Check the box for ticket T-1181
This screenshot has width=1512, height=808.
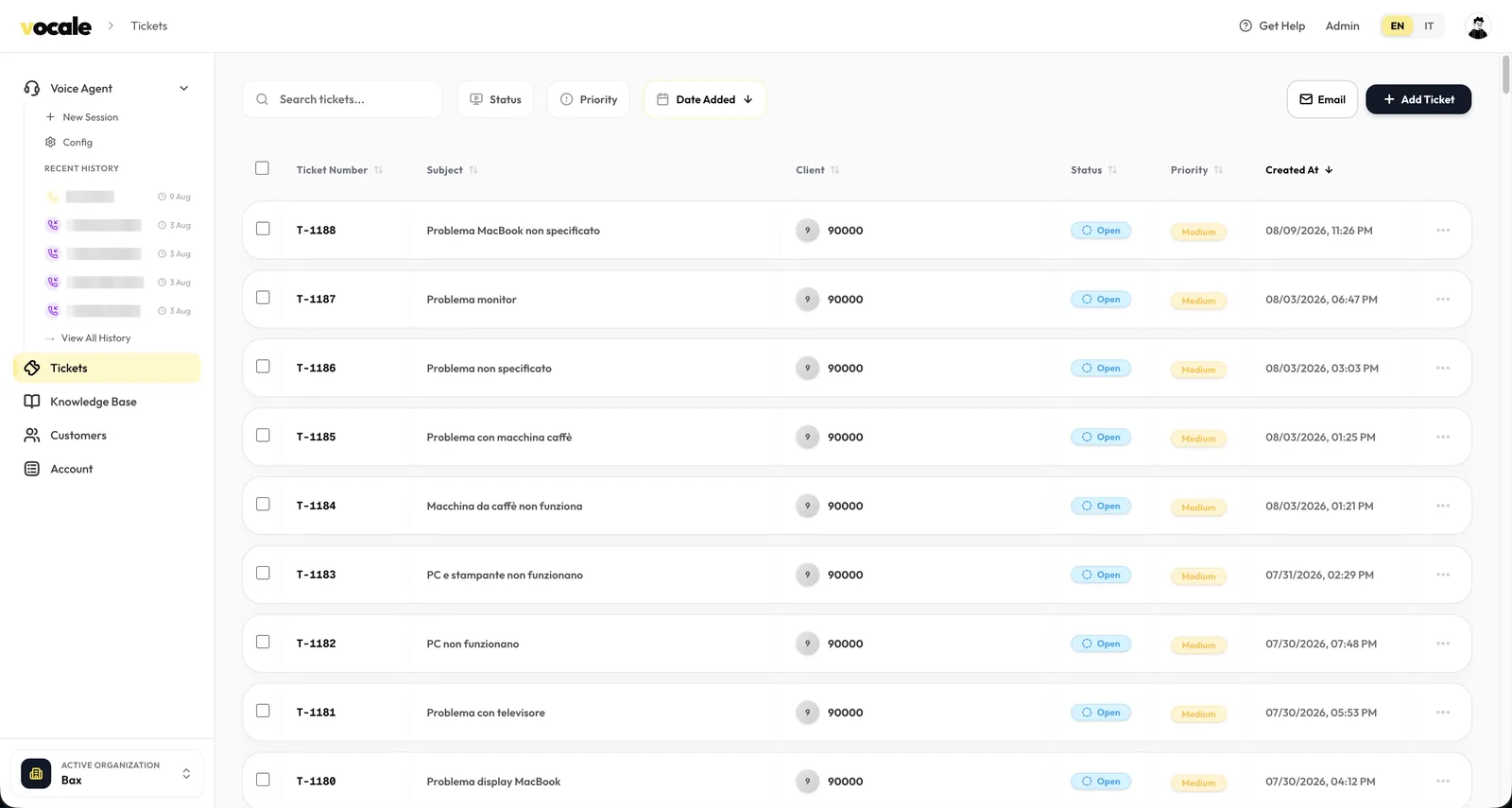point(263,711)
